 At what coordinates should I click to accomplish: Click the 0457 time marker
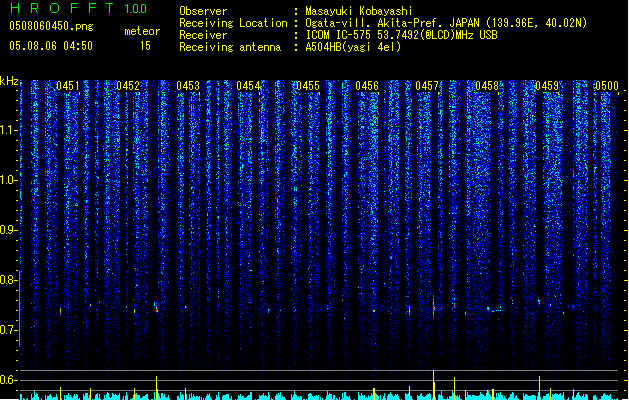click(427, 86)
